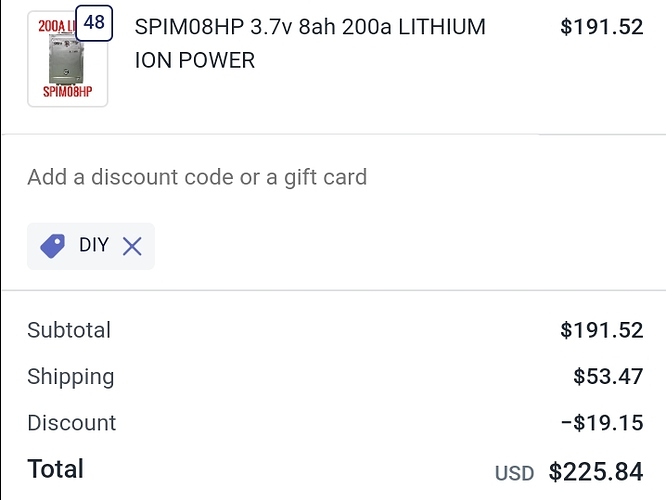
Task: Select the −$19.15 discount amount
Action: pyautogui.click(x=602, y=423)
